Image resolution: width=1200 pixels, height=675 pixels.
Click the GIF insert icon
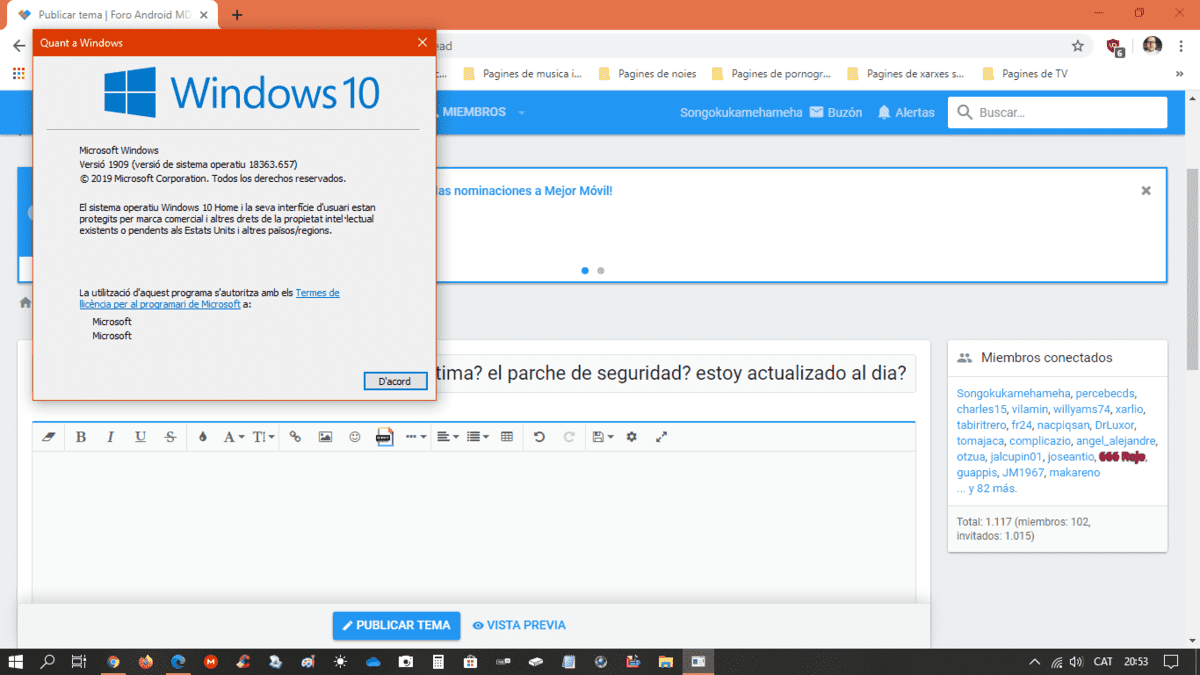click(384, 437)
